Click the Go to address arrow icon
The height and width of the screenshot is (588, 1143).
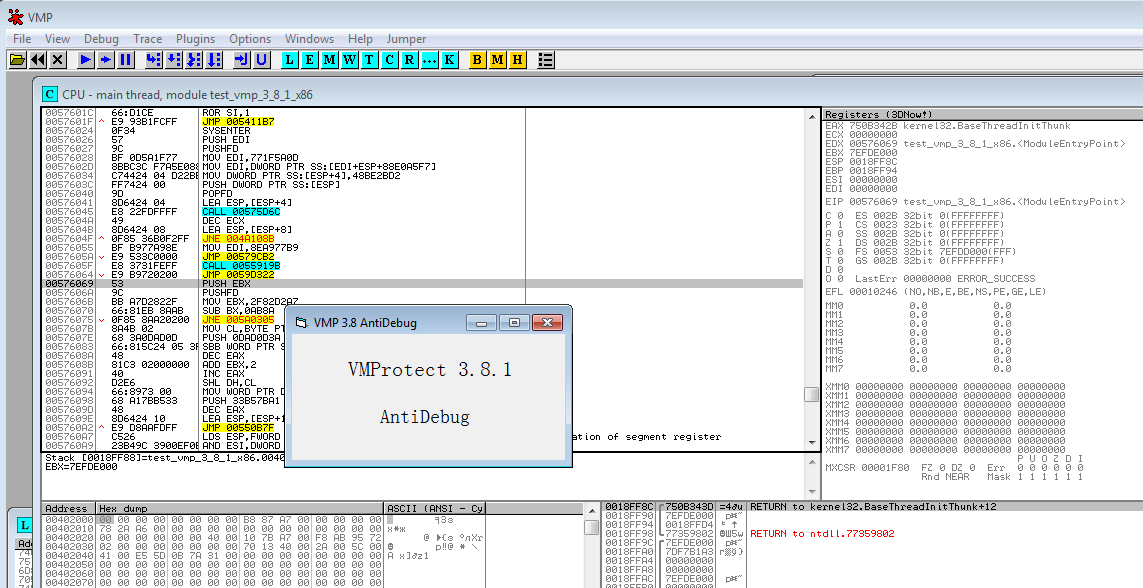[x=241, y=60]
